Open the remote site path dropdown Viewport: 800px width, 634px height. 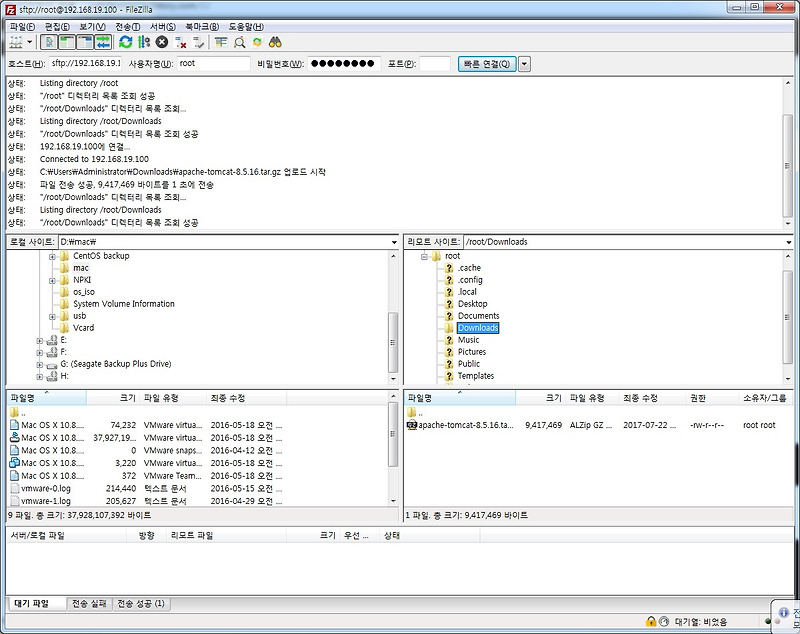tap(789, 241)
